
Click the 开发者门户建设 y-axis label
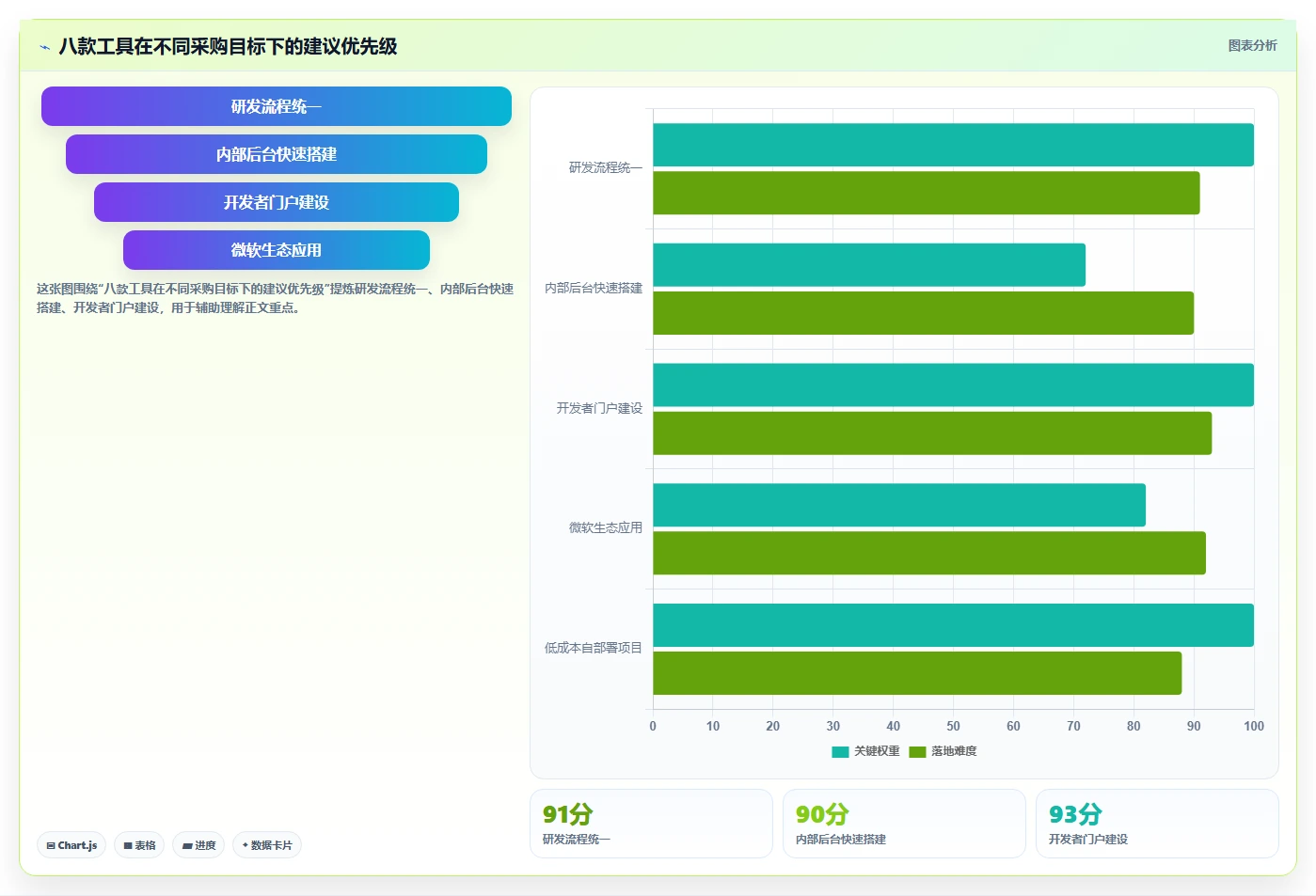[x=599, y=409]
